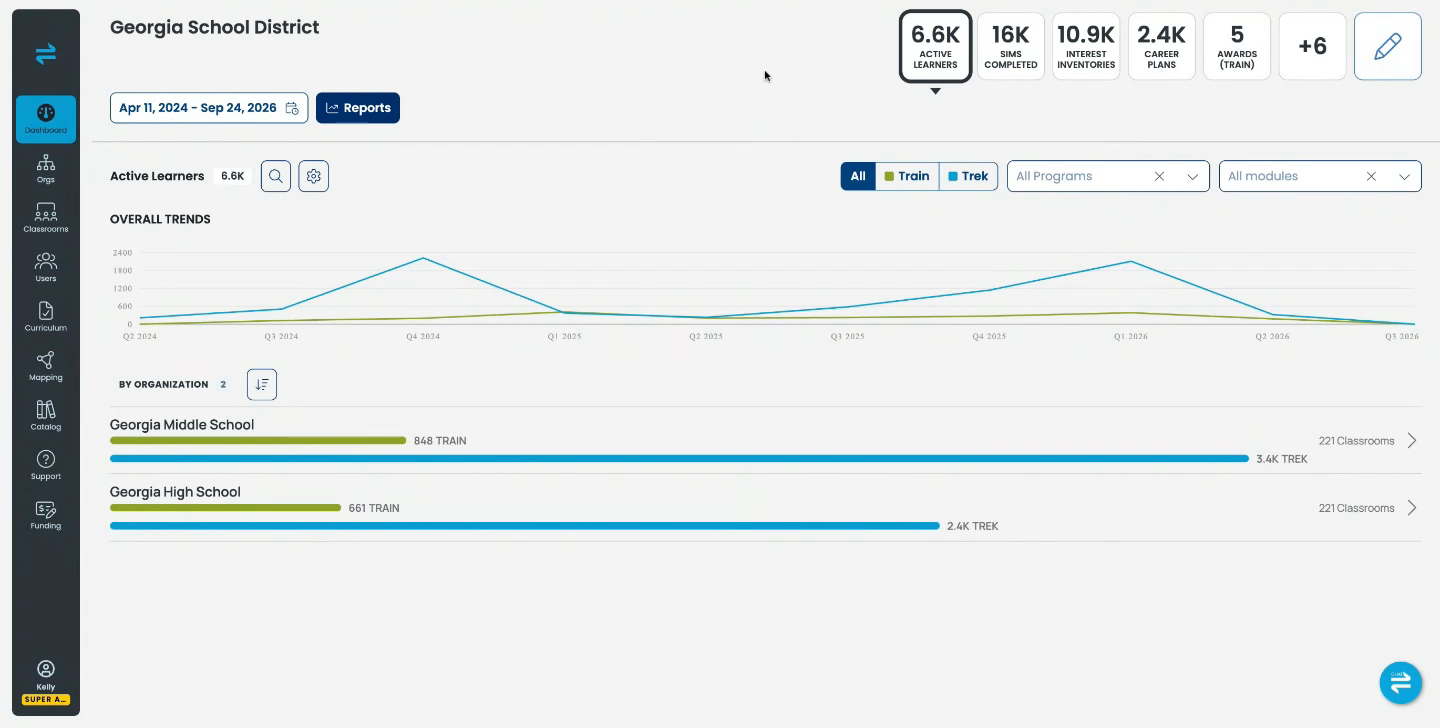Image resolution: width=1440 pixels, height=728 pixels.
Task: Go to Orgs in sidebar
Action: coord(46,169)
